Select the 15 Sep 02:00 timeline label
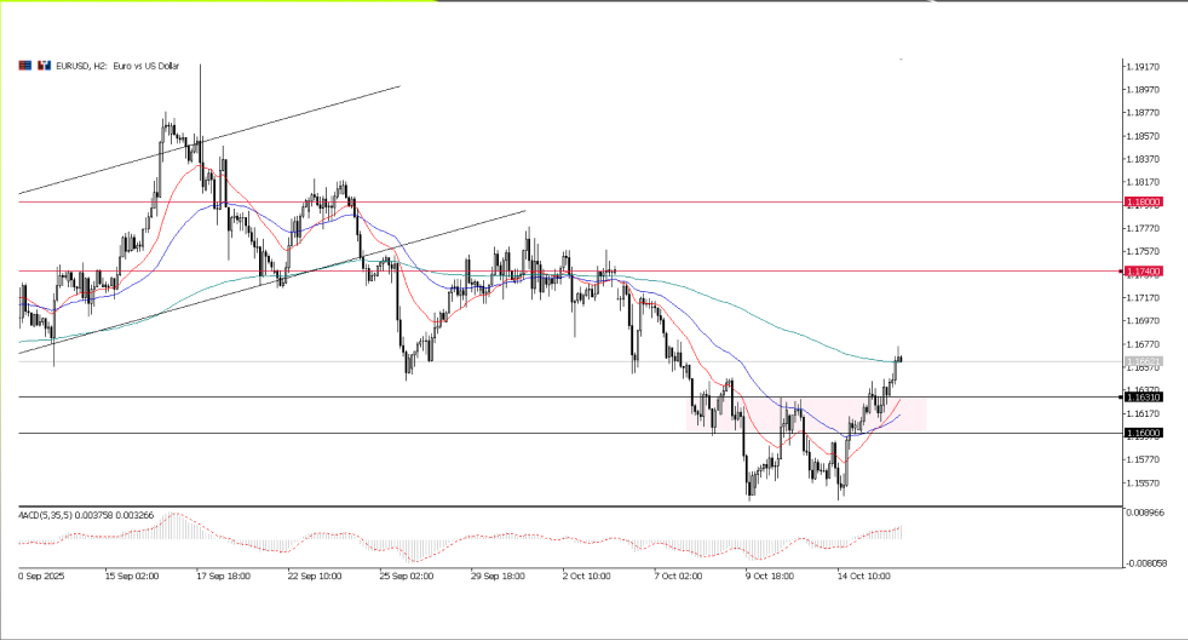Image resolution: width=1188 pixels, height=640 pixels. 131,577
